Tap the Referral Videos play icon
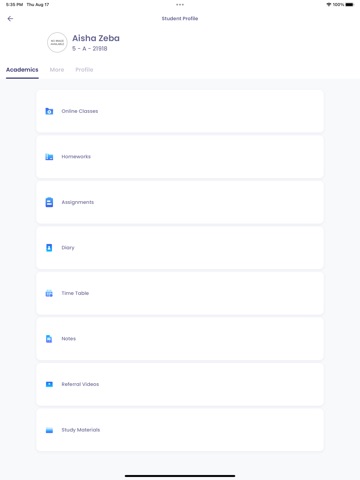 (x=49, y=384)
